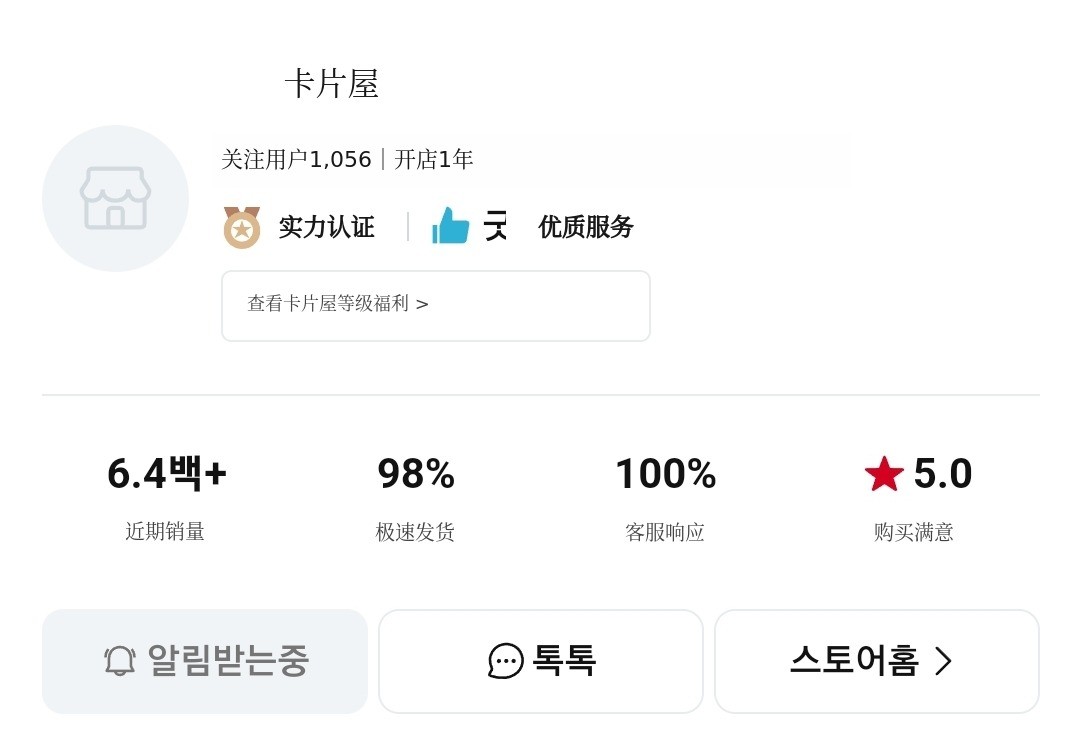Toggle the 알림받는중 notification button
This screenshot has height=751, width=1079.
(205, 661)
